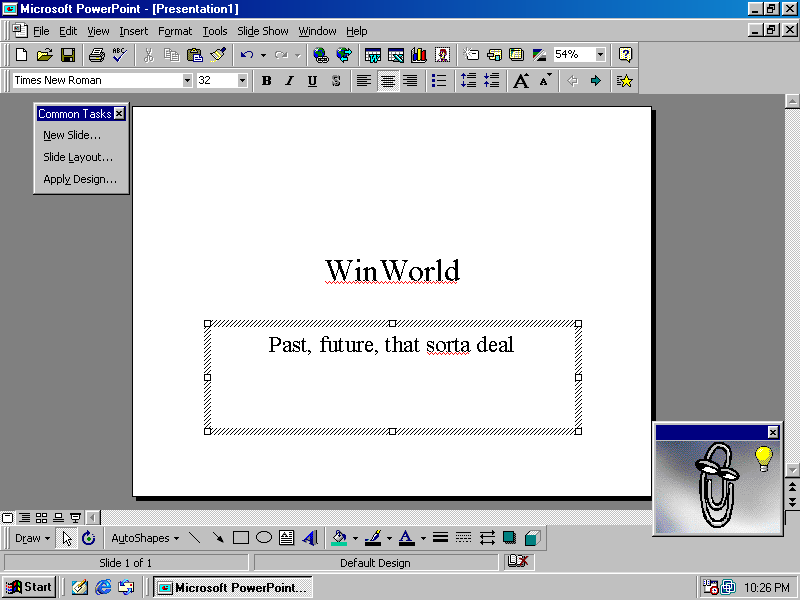Open the undo history dropdown arrow
This screenshot has width=800, height=600.
263,55
